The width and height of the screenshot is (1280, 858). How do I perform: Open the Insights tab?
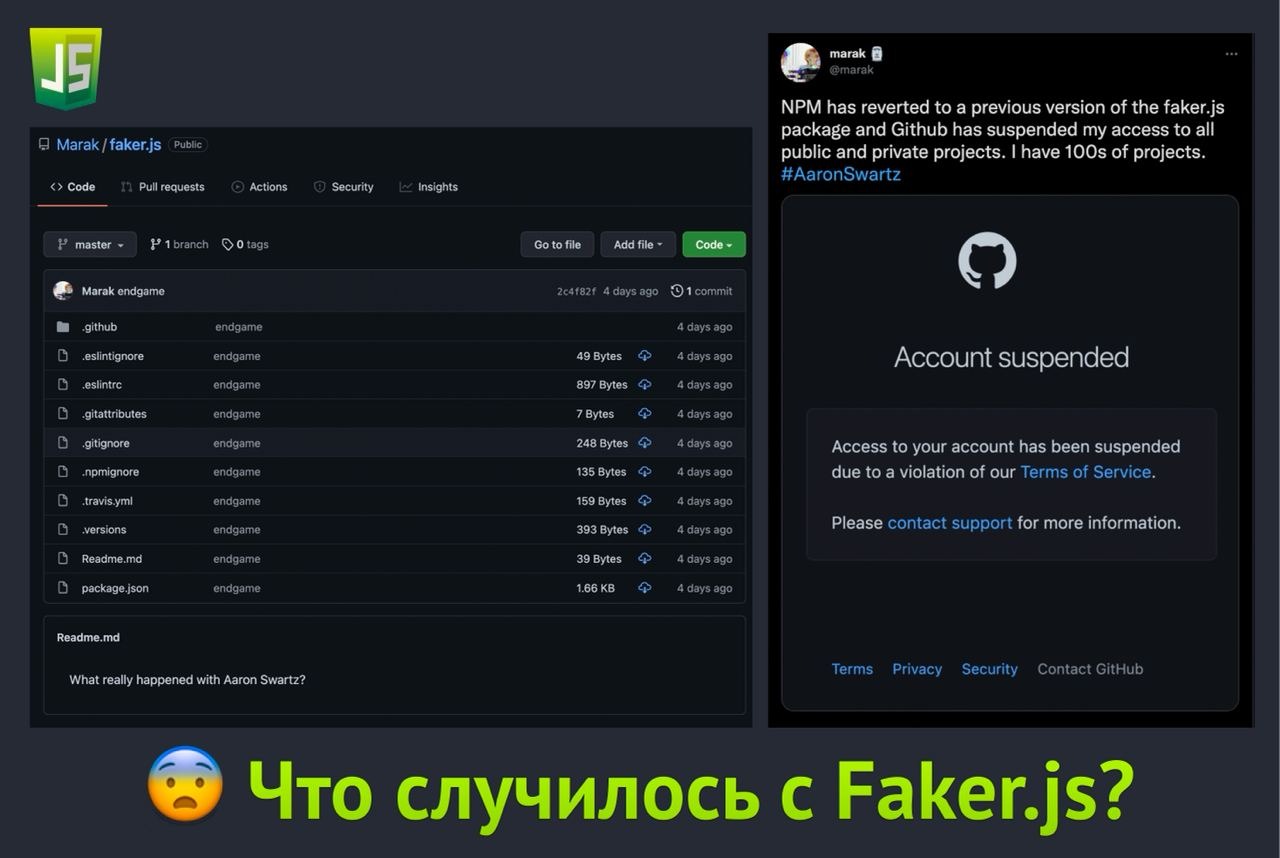[x=429, y=187]
